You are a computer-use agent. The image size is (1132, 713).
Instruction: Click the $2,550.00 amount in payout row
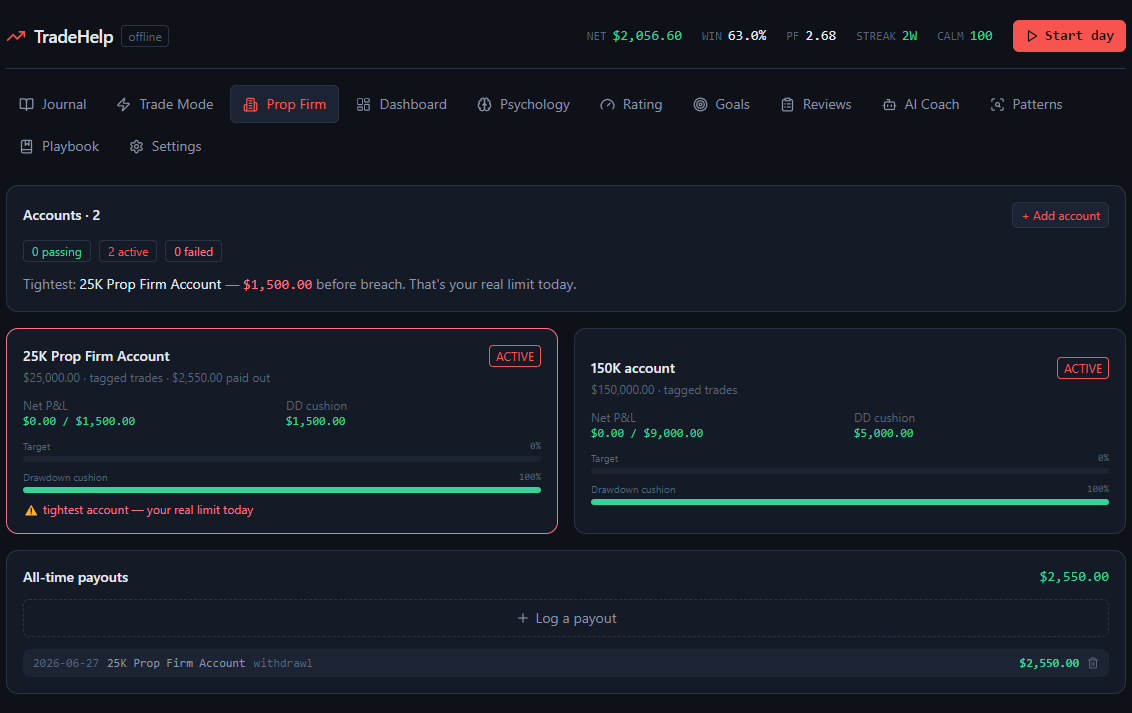coord(1049,663)
